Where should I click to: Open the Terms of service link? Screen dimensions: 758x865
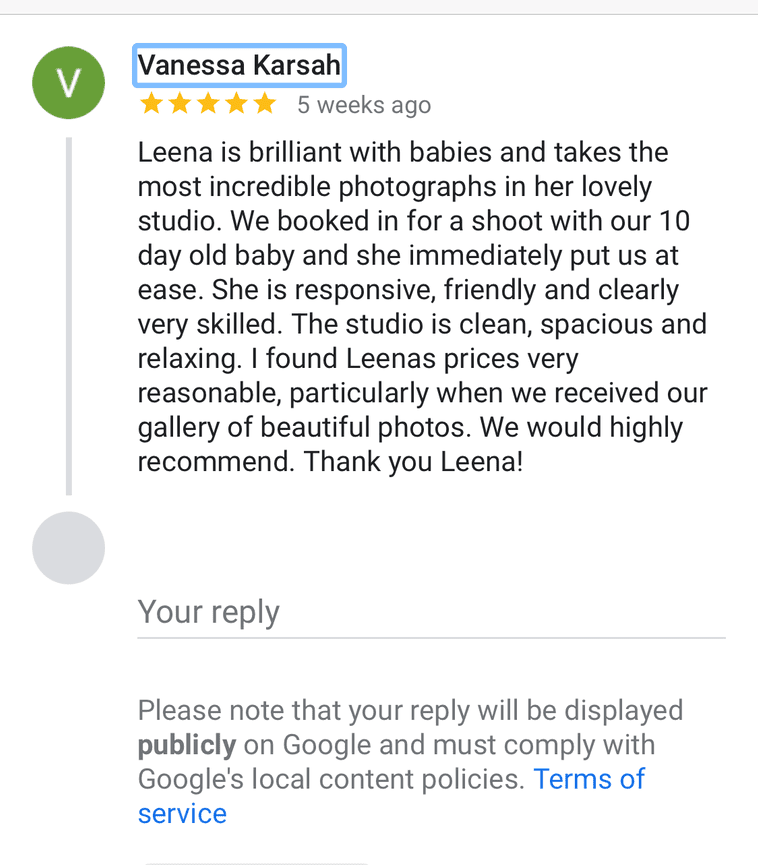[590, 779]
